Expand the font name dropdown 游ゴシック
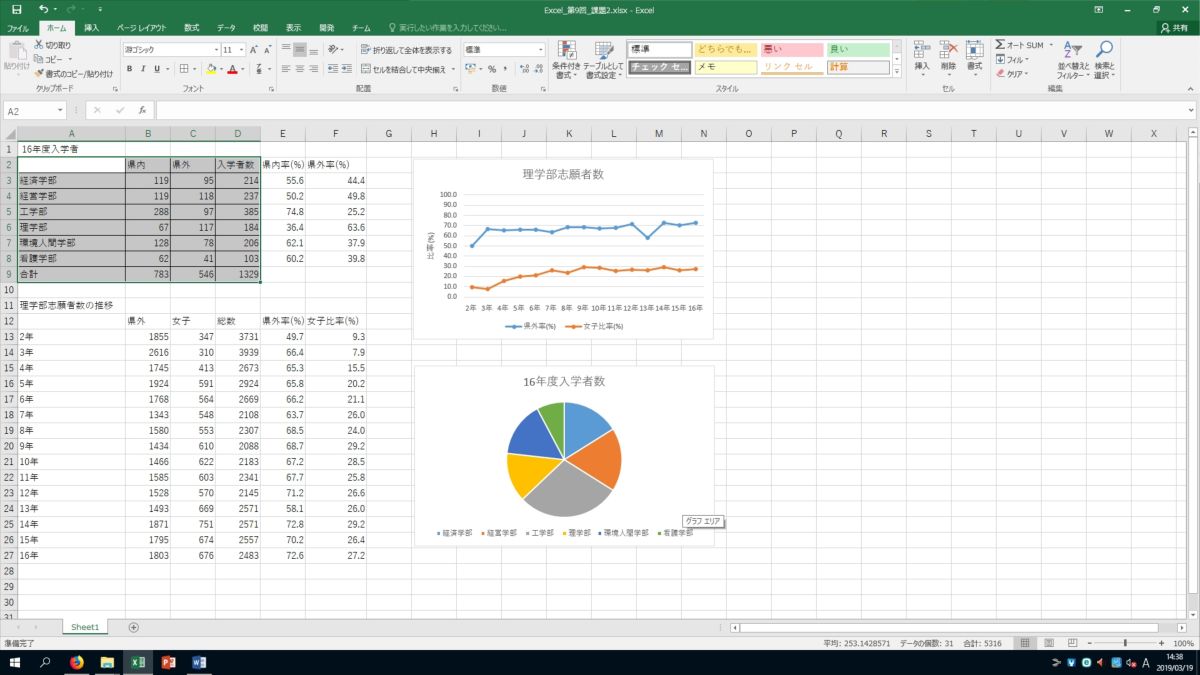The height and width of the screenshot is (675, 1200). coord(216,49)
